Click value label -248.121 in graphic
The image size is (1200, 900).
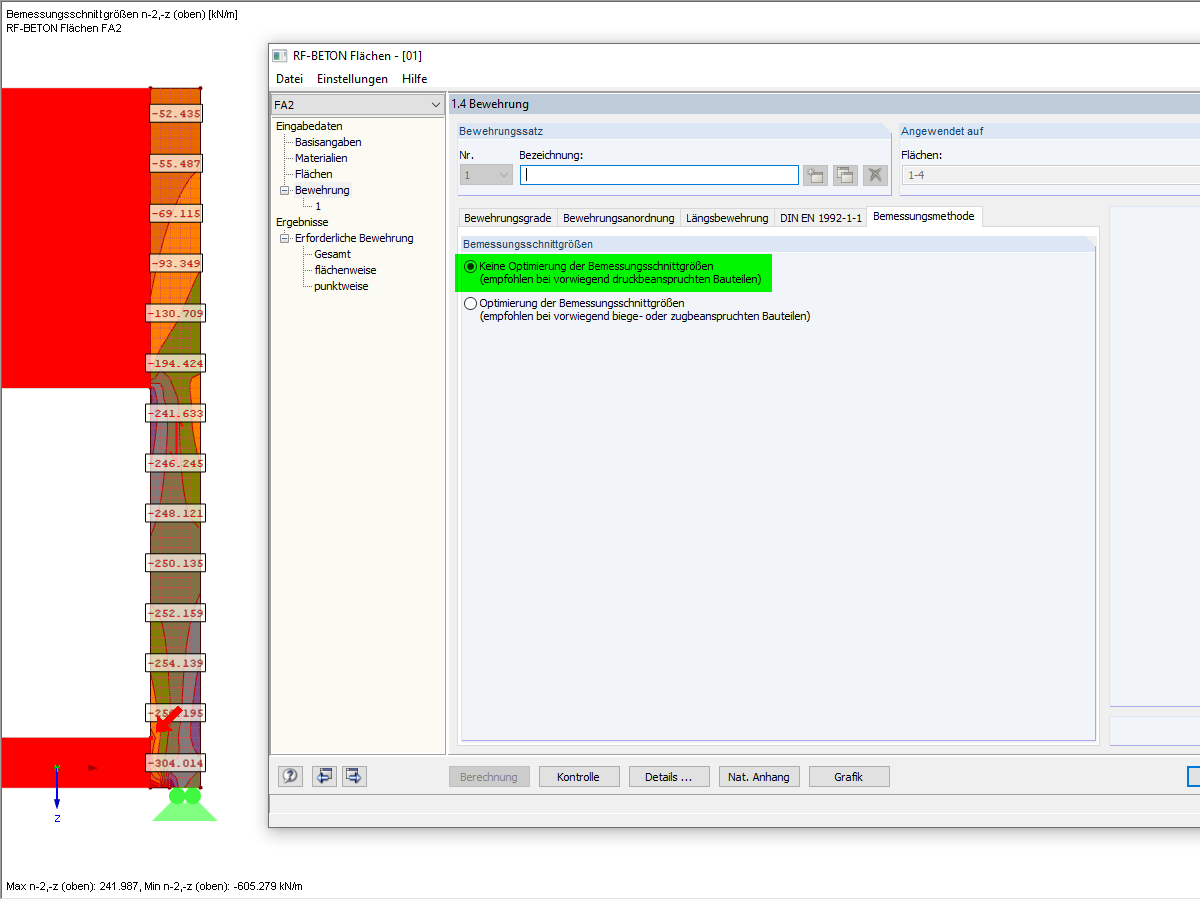pyautogui.click(x=175, y=514)
